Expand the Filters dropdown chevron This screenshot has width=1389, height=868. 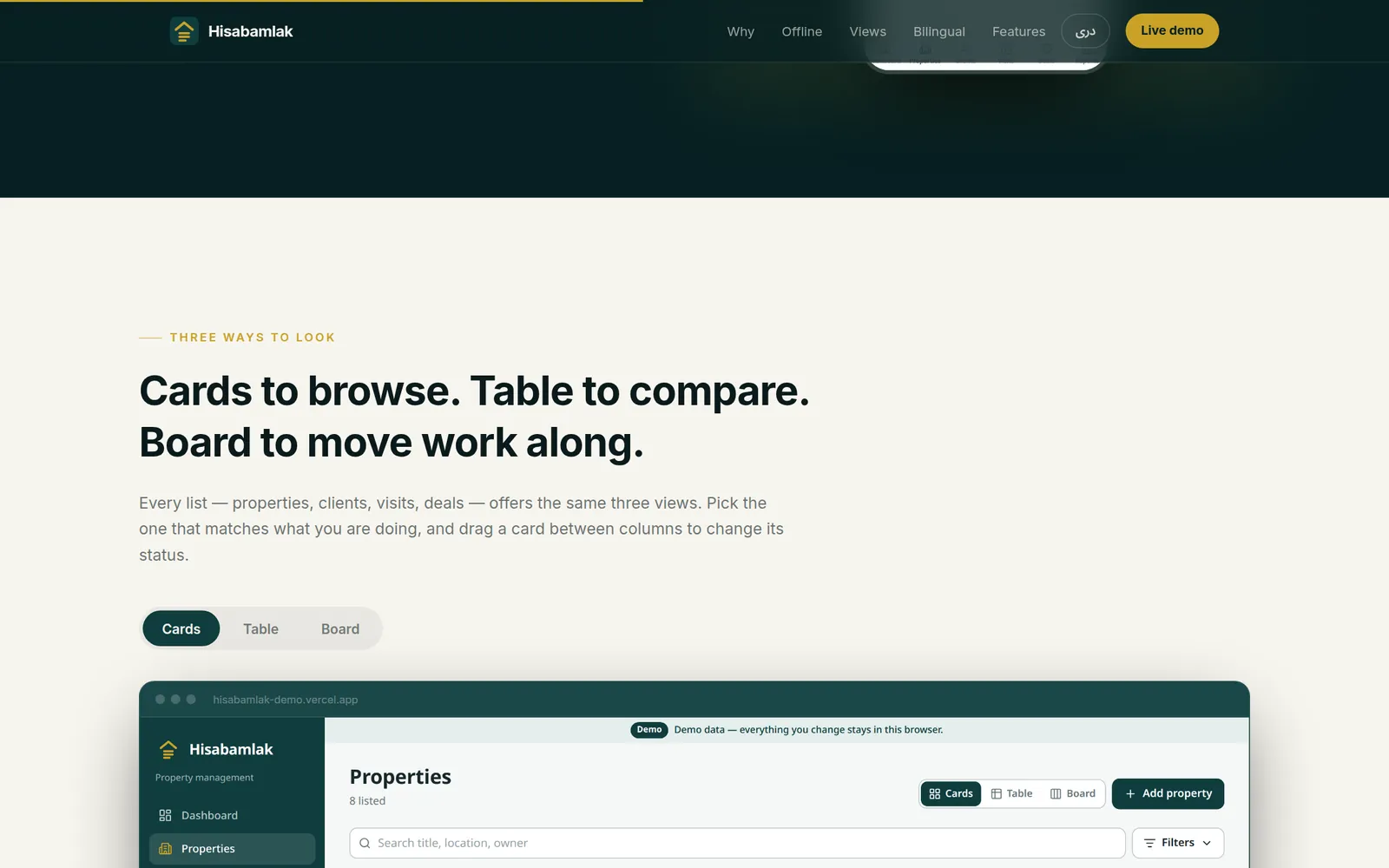pos(1207,843)
